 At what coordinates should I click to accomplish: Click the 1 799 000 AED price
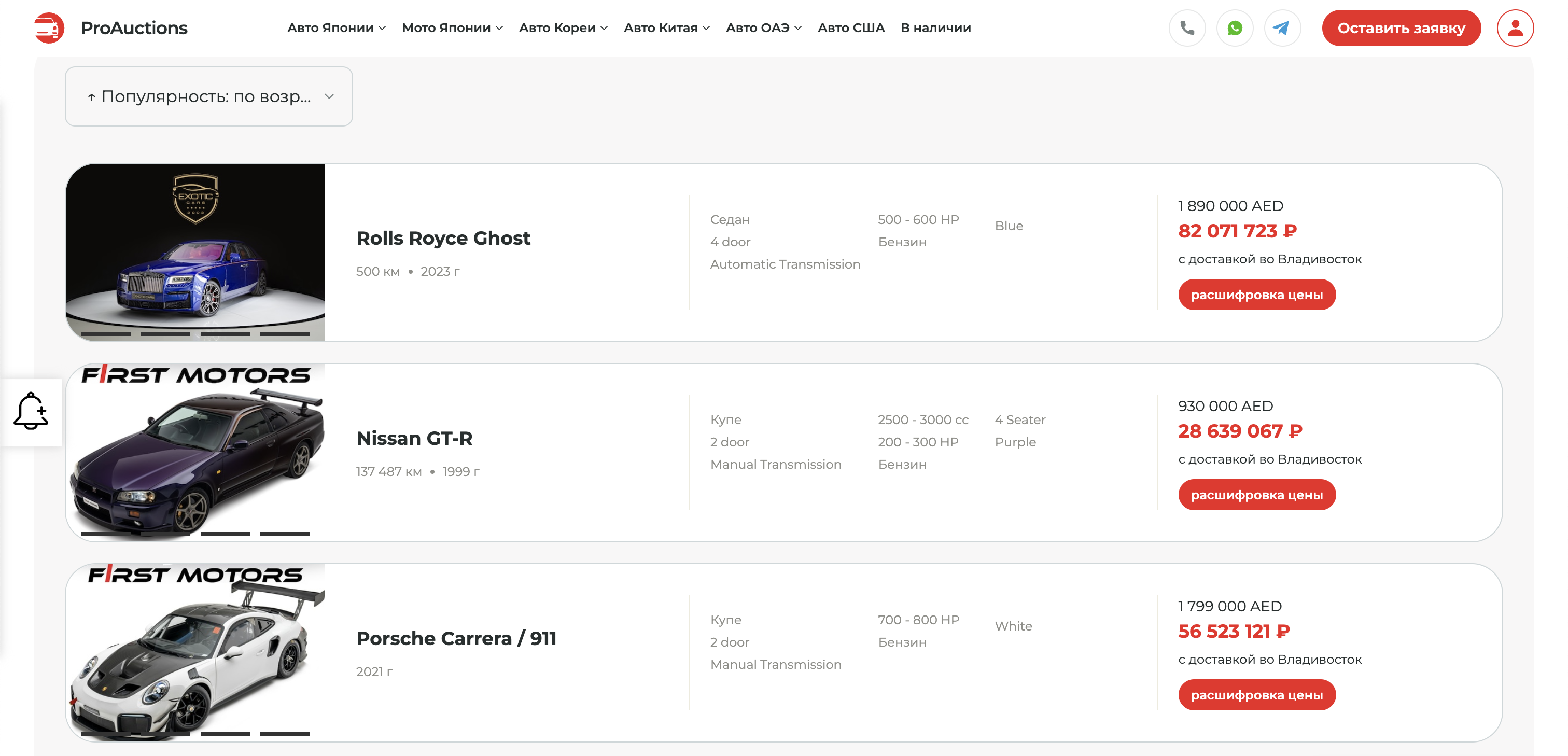[x=1230, y=607]
